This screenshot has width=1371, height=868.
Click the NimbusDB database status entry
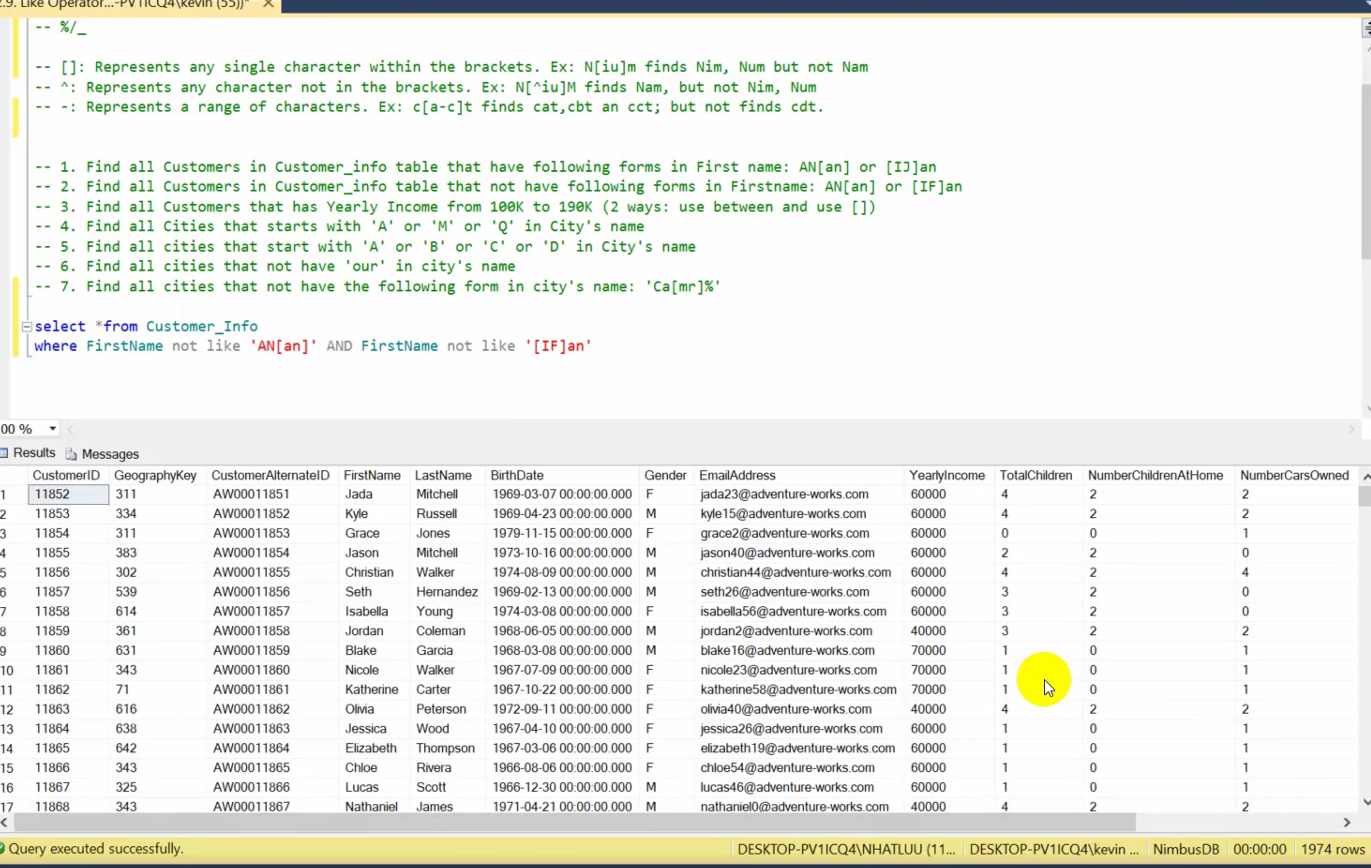coord(1186,849)
